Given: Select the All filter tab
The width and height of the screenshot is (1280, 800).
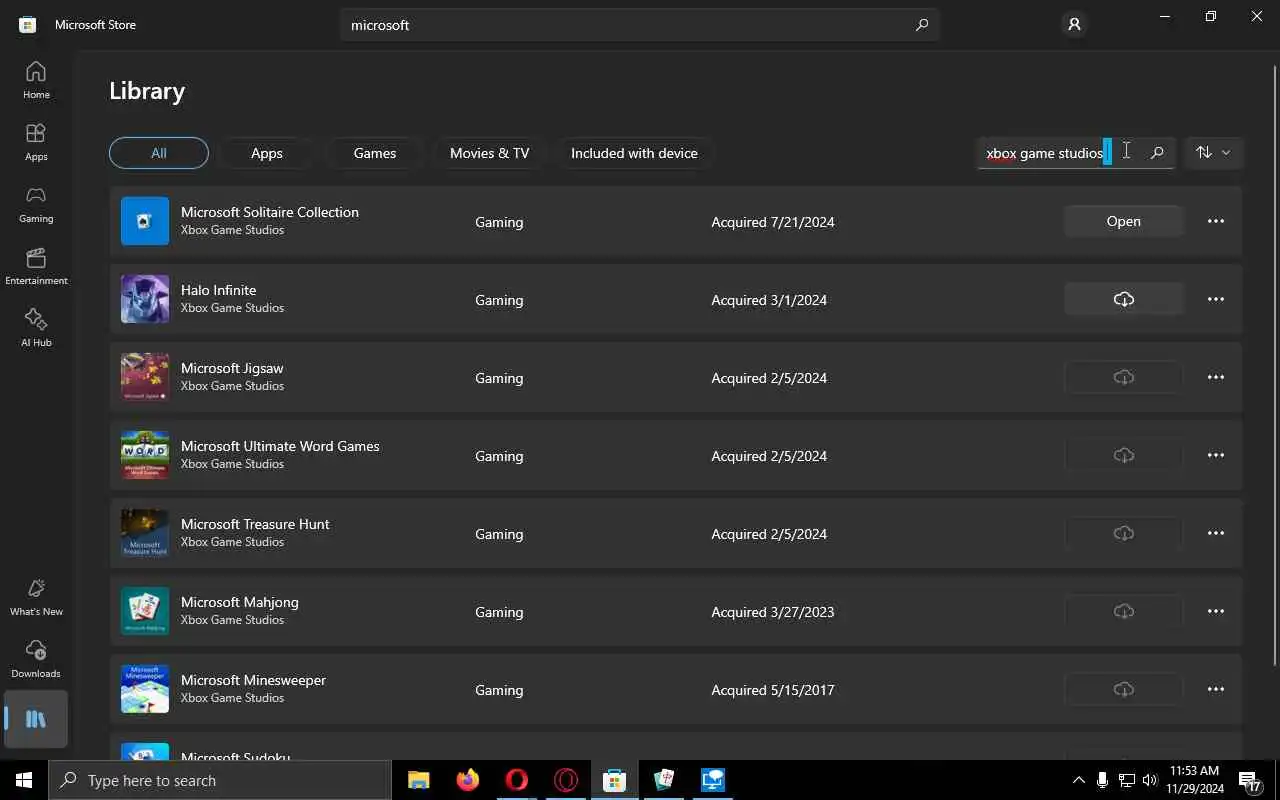Looking at the screenshot, I should pos(159,153).
